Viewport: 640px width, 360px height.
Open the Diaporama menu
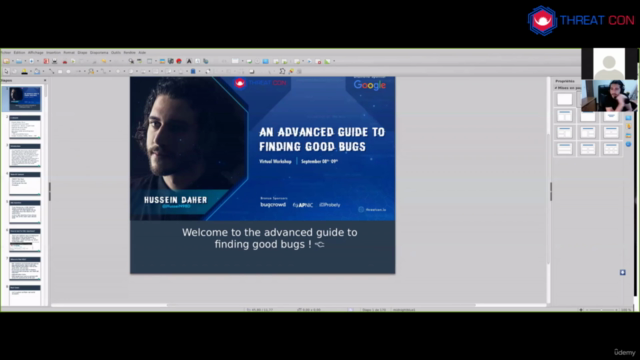pyautogui.click(x=99, y=53)
